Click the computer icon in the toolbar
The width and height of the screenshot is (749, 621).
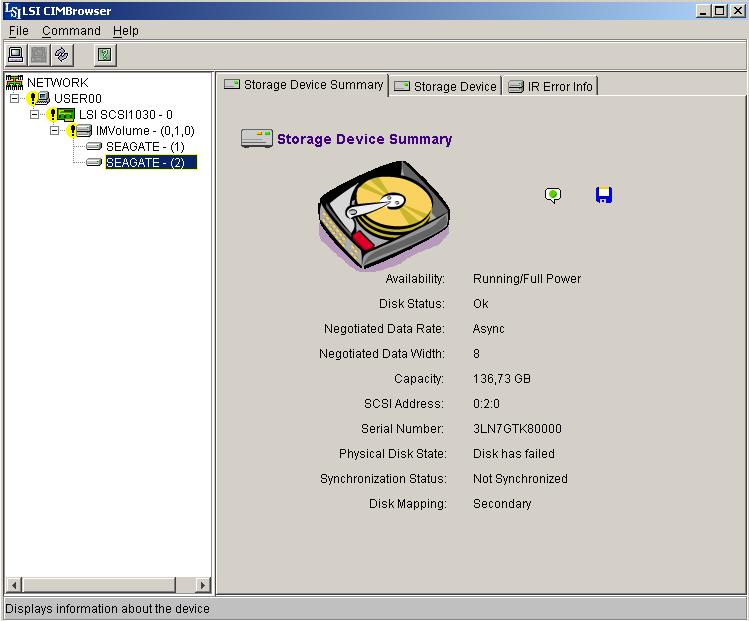coord(16,55)
